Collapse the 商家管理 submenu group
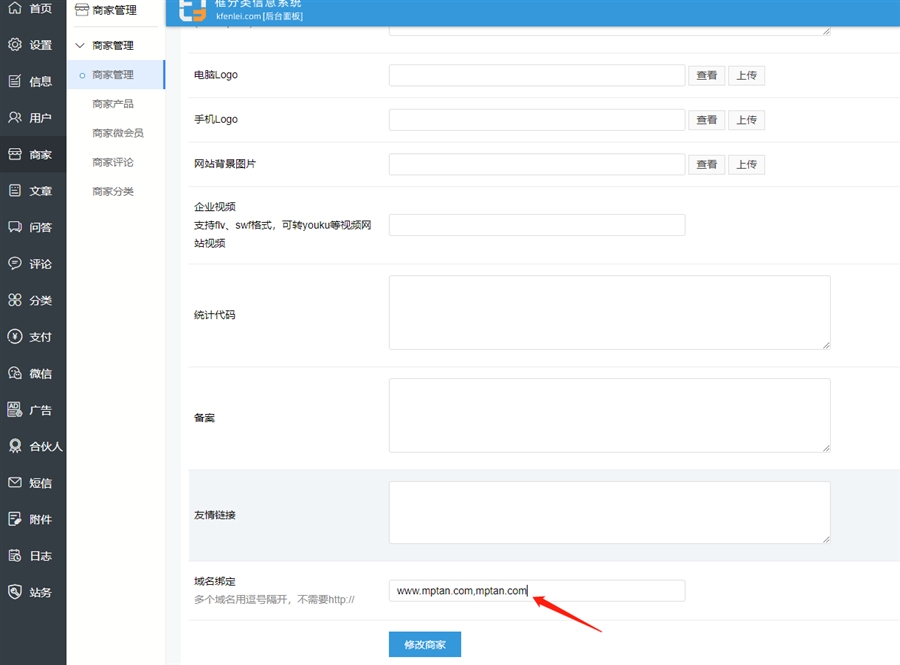The width and height of the screenshot is (900, 665). click(x=112, y=46)
